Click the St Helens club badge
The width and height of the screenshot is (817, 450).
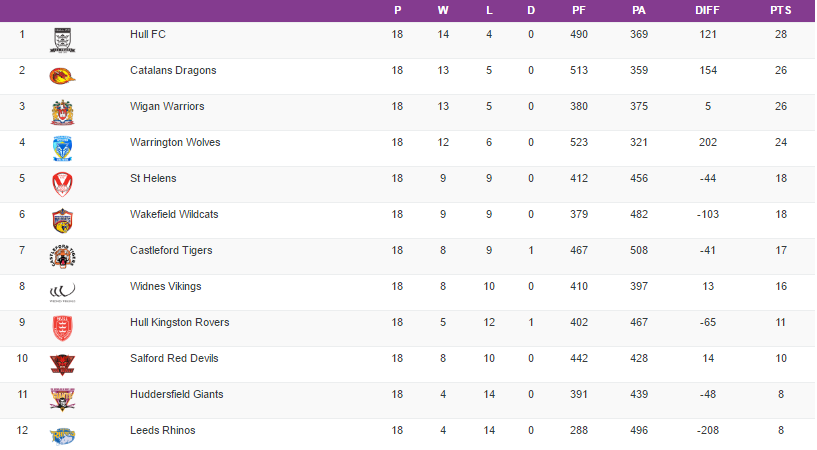click(x=62, y=184)
